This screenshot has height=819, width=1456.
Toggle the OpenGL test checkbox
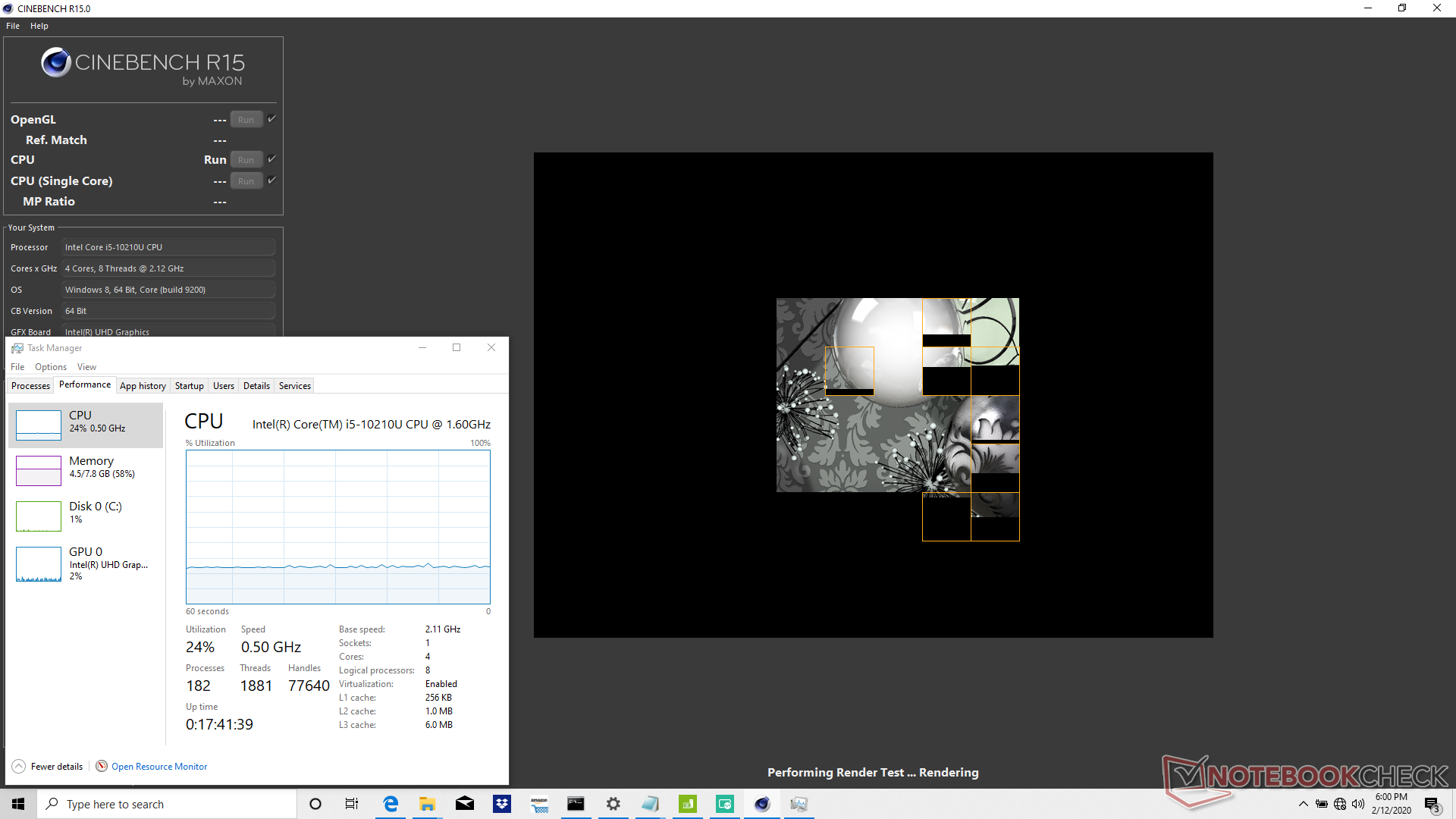pos(271,119)
